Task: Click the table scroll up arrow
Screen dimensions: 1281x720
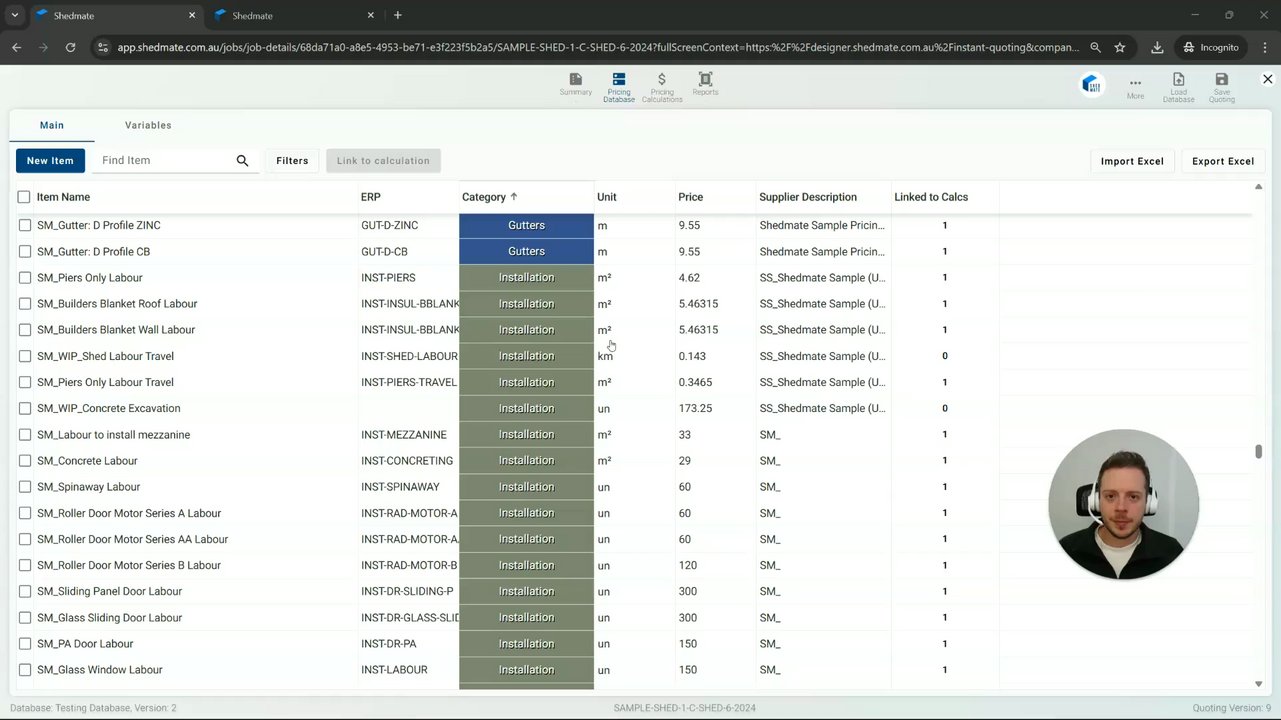Action: point(1259,187)
